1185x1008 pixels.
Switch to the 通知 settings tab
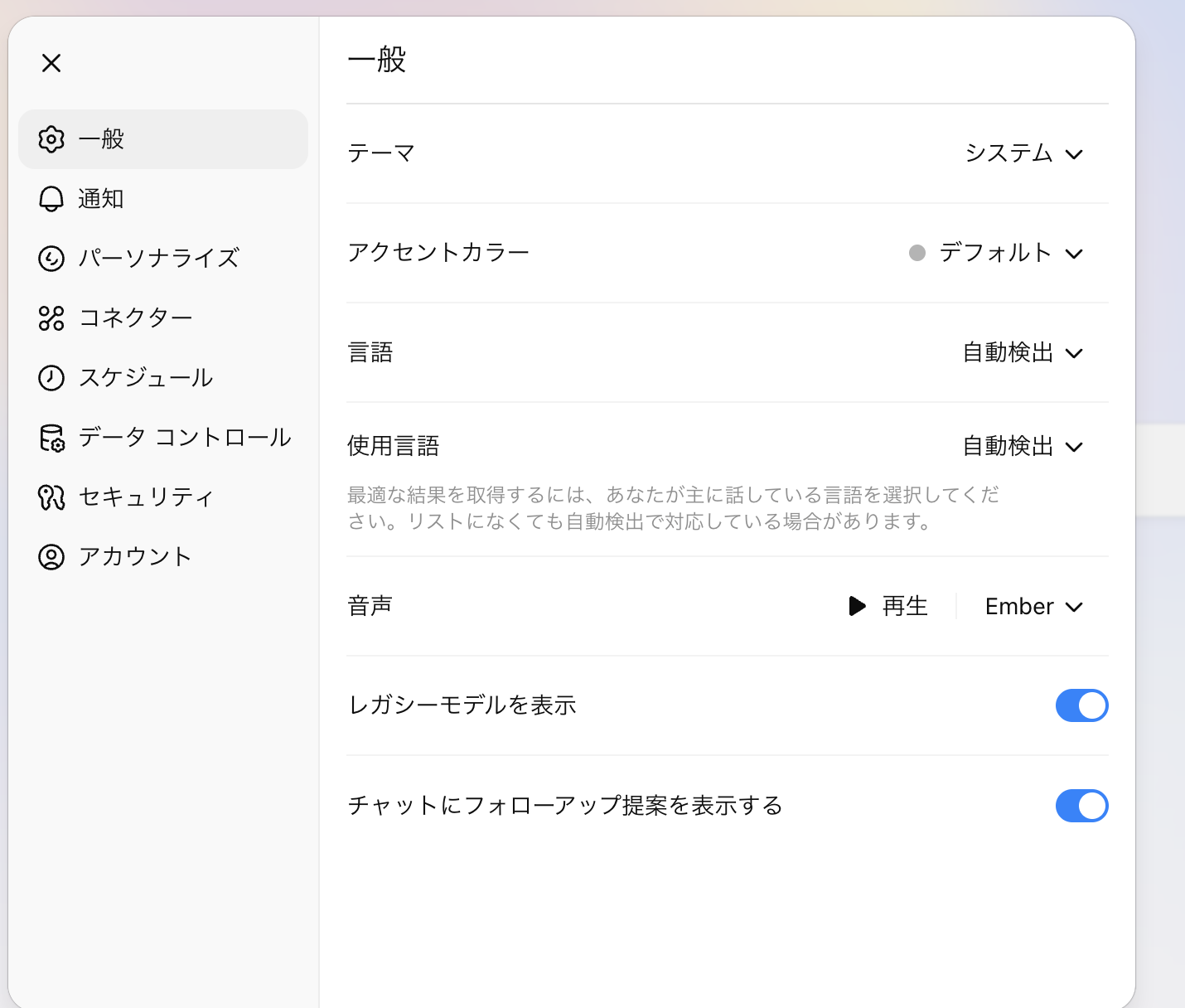point(101,199)
